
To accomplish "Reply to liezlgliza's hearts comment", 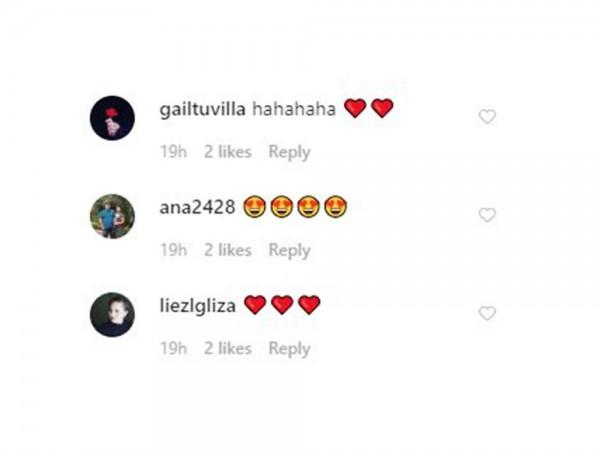I will click(x=289, y=349).
